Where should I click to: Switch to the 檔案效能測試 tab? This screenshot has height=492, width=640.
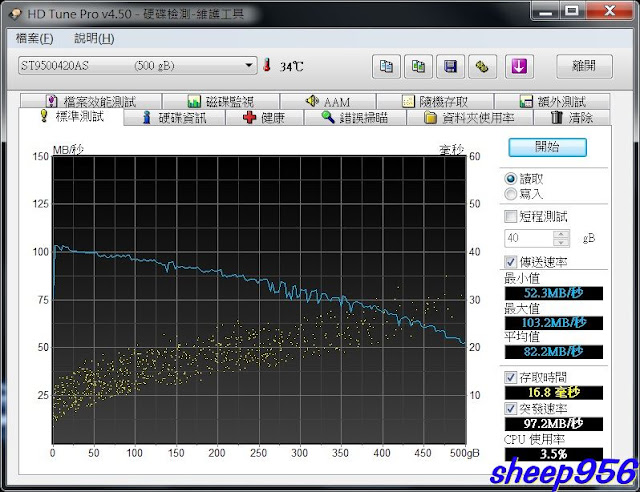[91, 101]
